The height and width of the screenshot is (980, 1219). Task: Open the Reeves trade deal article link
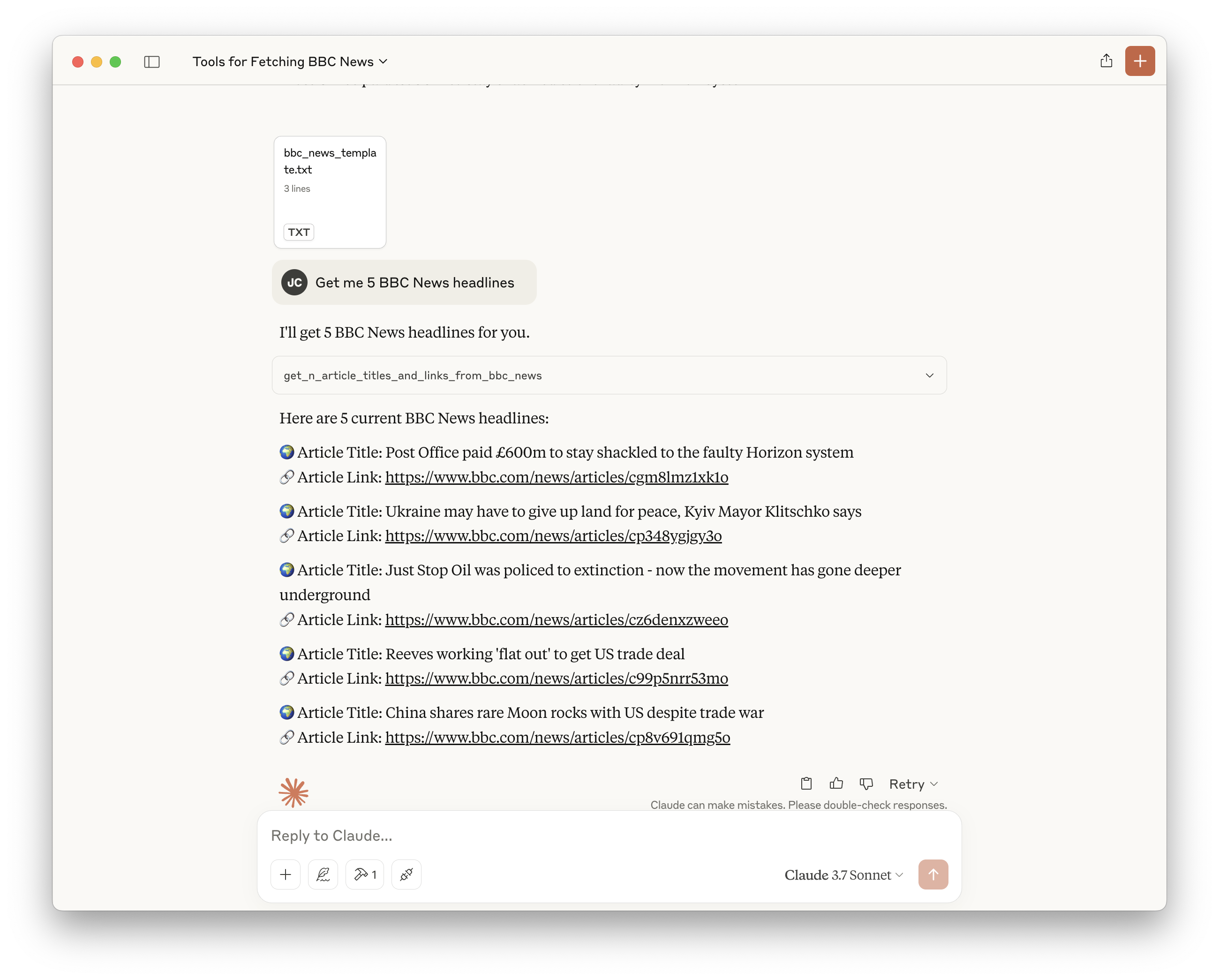557,678
